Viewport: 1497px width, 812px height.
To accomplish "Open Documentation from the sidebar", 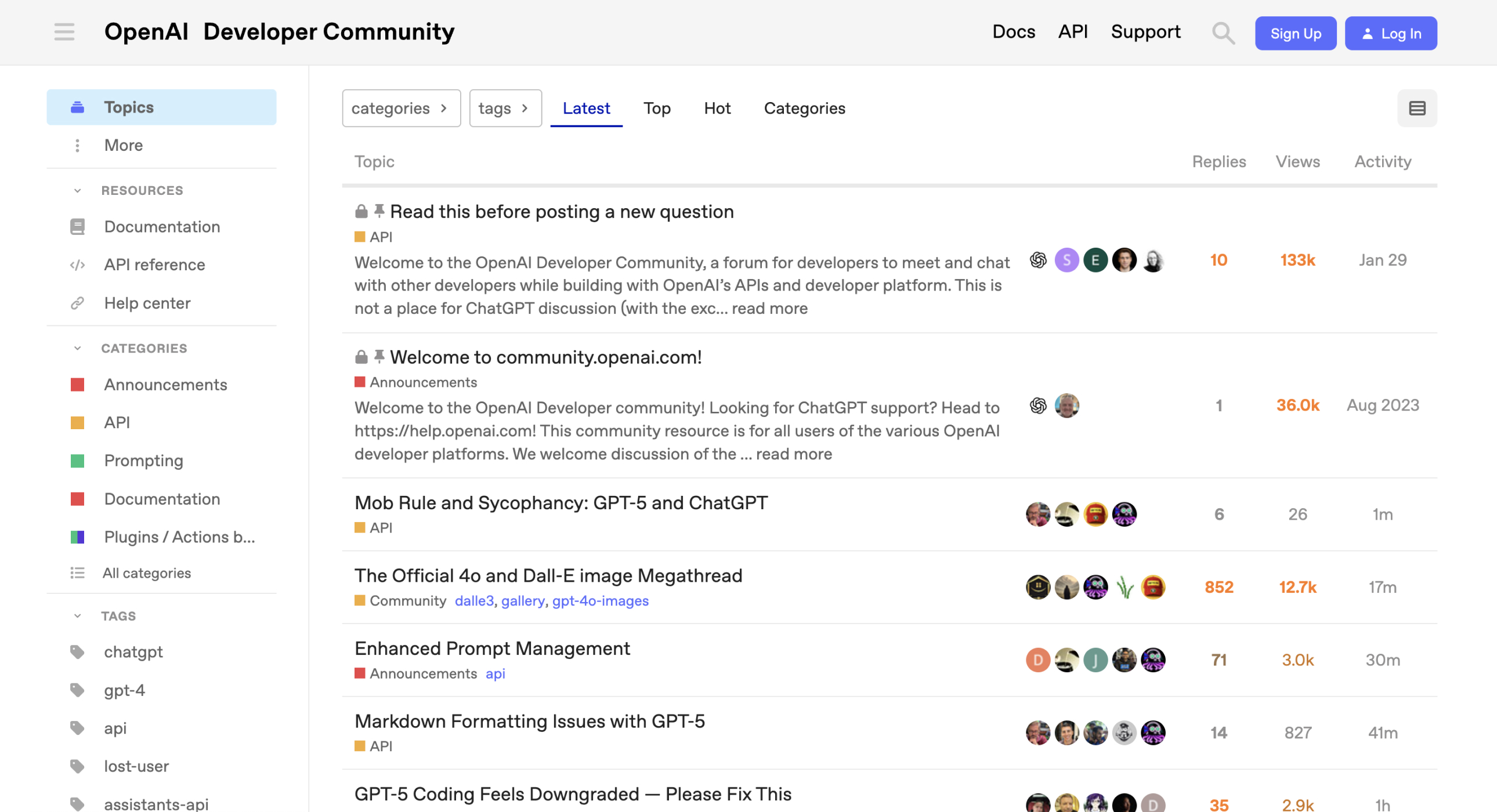I will tap(161, 227).
